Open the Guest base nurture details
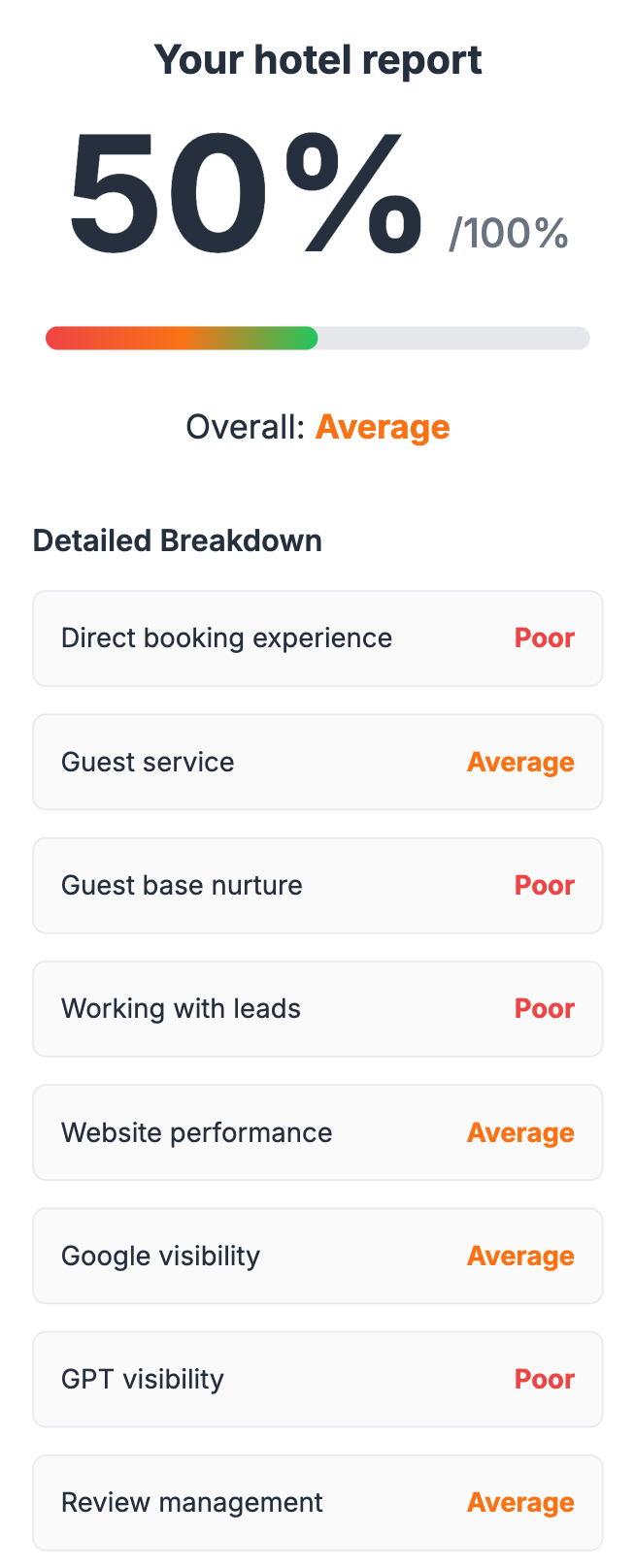 (x=317, y=885)
